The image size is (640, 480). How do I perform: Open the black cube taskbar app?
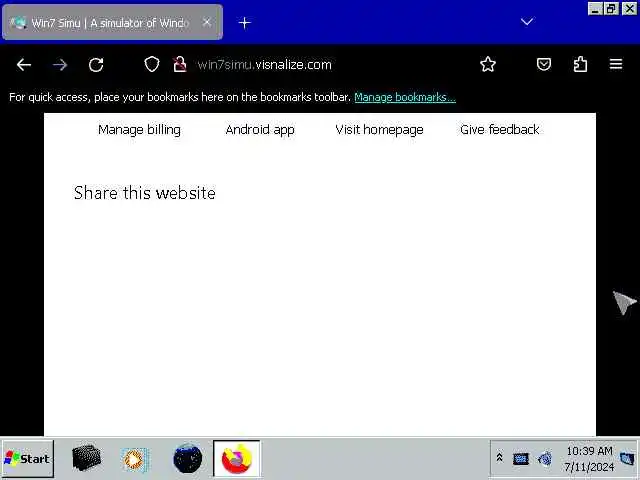86,458
